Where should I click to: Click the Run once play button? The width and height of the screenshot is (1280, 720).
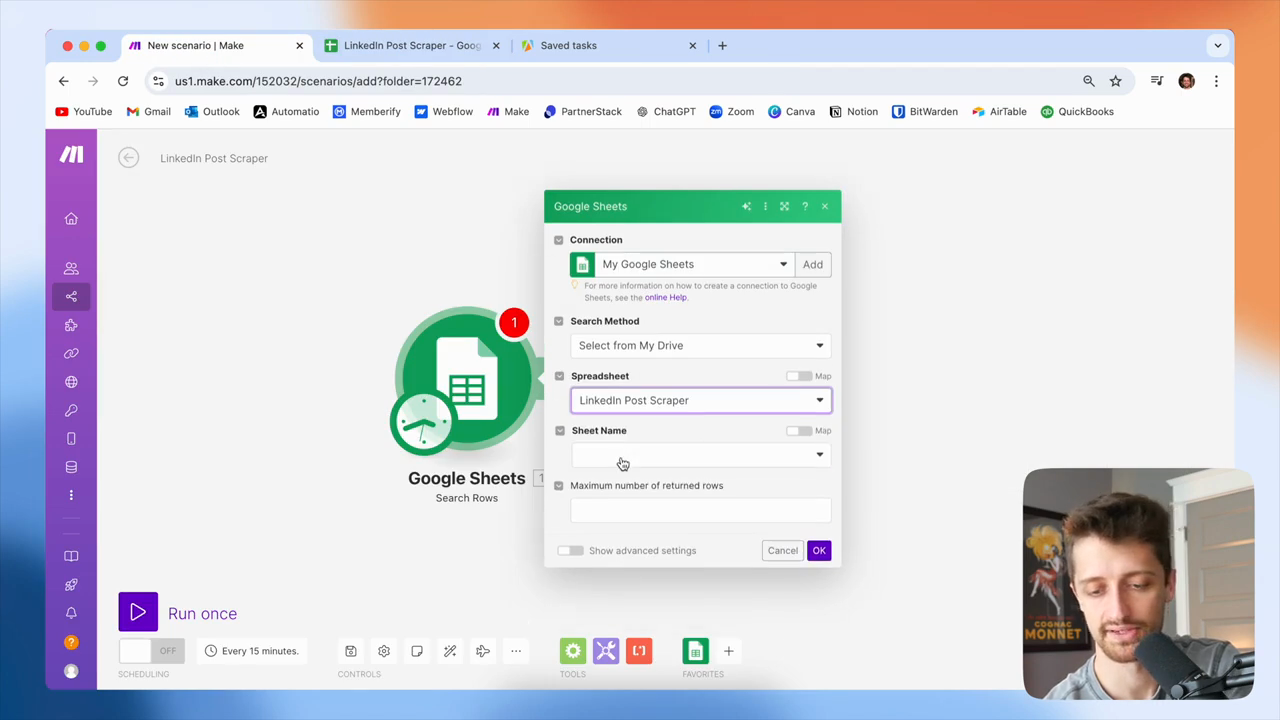pos(138,613)
